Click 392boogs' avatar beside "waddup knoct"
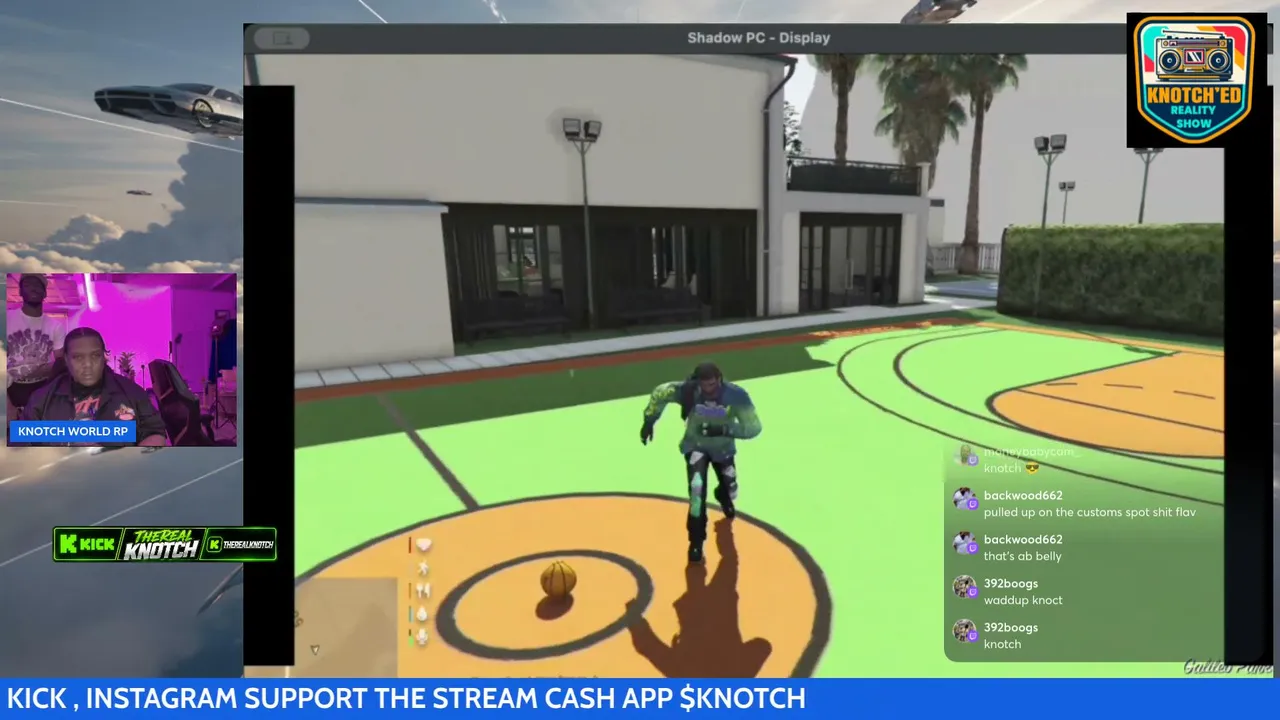The height and width of the screenshot is (720, 1280). [964, 587]
